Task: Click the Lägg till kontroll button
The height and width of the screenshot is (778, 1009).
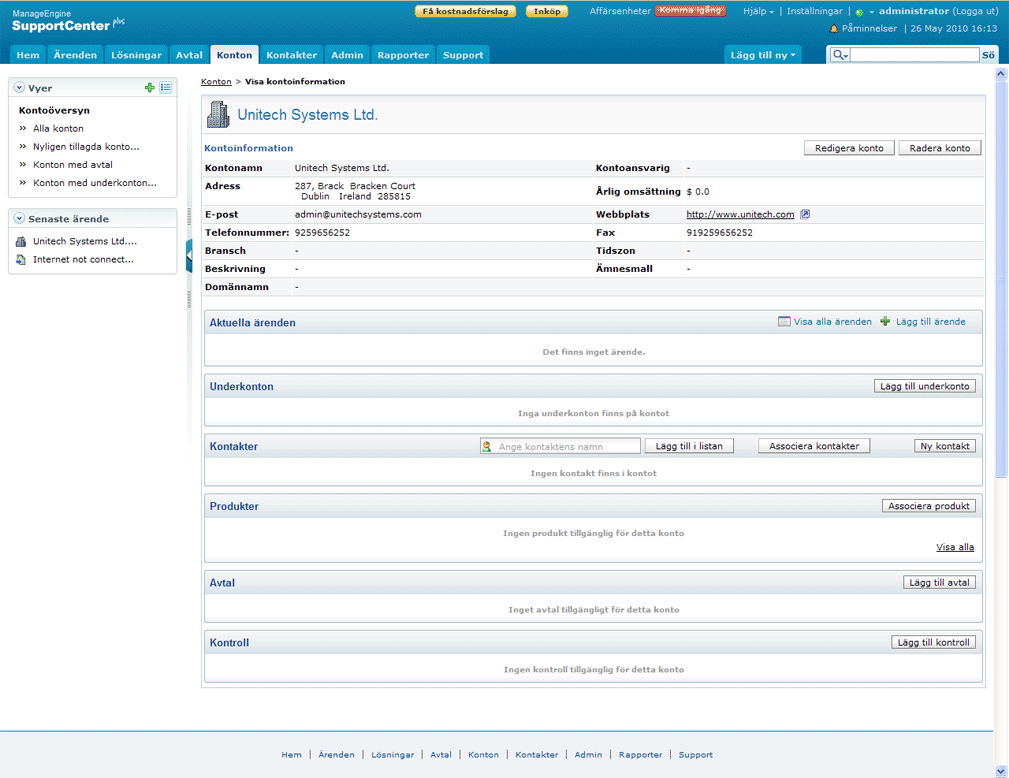Action: [933, 642]
